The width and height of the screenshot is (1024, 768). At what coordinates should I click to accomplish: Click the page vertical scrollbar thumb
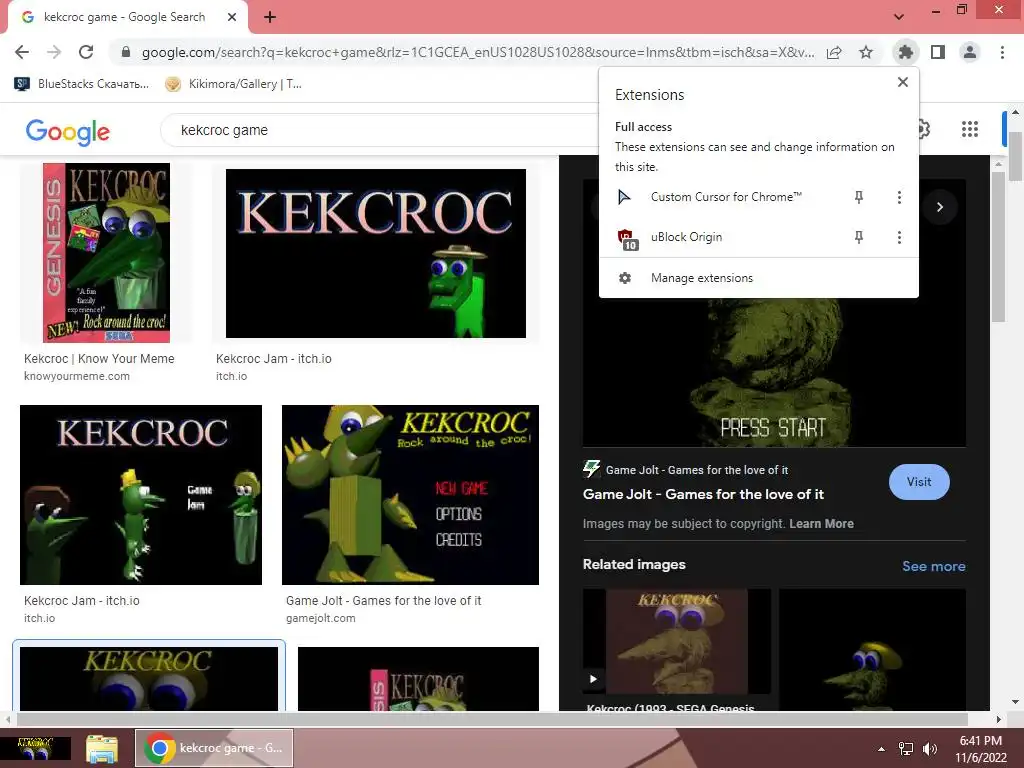pyautogui.click(x=1015, y=157)
